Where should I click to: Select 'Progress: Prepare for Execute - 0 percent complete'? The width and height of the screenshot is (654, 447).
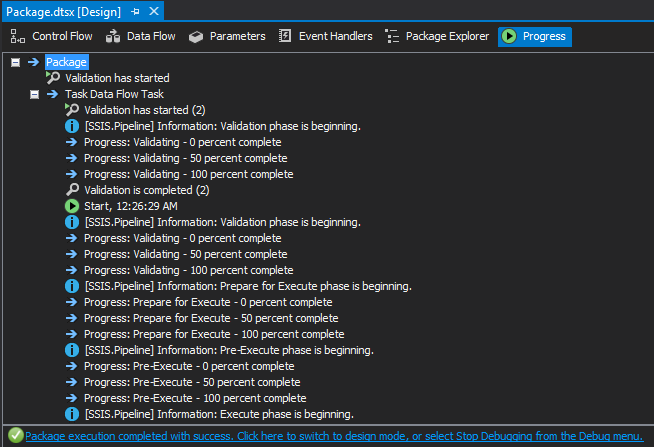click(x=208, y=302)
